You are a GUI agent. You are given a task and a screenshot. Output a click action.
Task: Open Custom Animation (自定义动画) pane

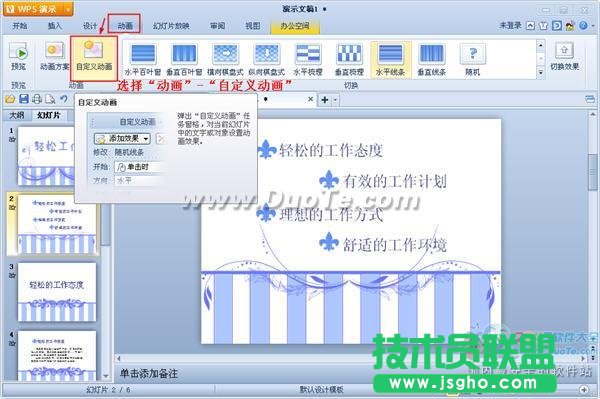click(94, 57)
